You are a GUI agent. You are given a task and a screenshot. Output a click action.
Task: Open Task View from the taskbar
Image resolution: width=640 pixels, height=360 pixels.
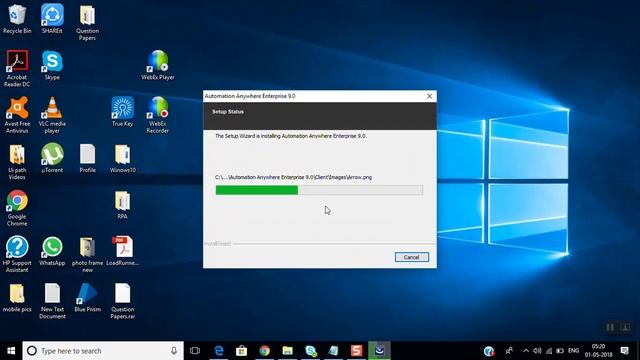[195, 351]
